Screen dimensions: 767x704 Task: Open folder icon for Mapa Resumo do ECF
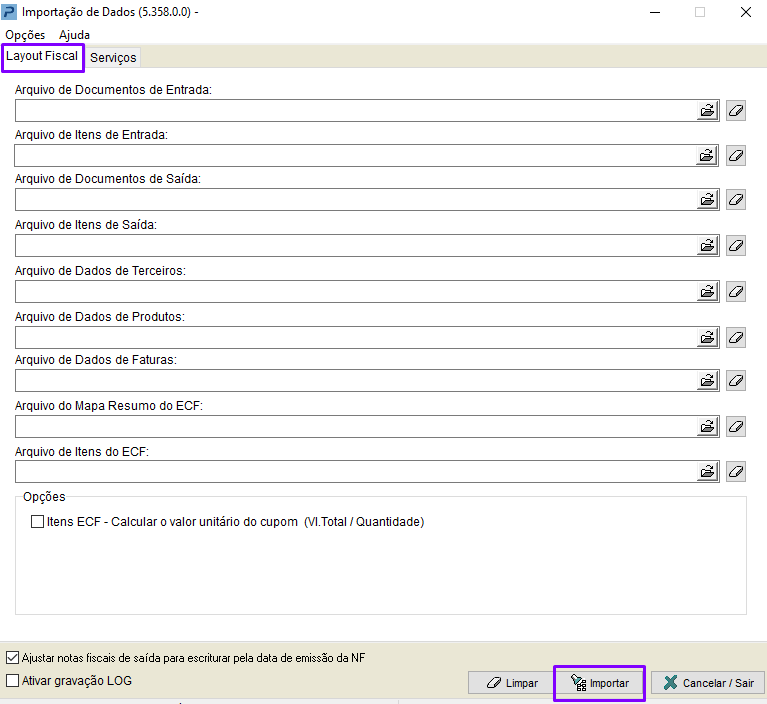(x=707, y=427)
